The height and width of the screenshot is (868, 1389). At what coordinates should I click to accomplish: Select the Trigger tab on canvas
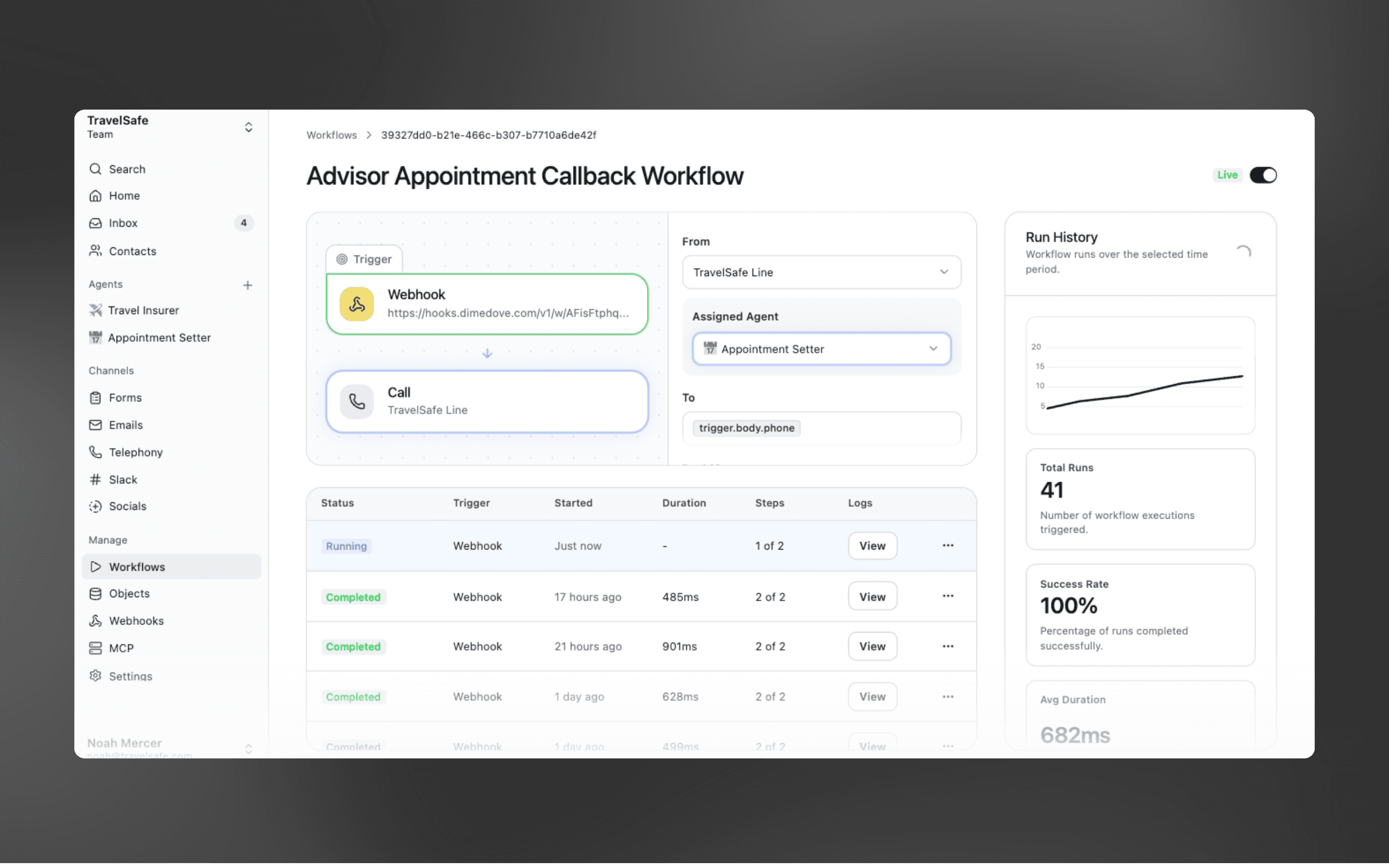[364, 259]
